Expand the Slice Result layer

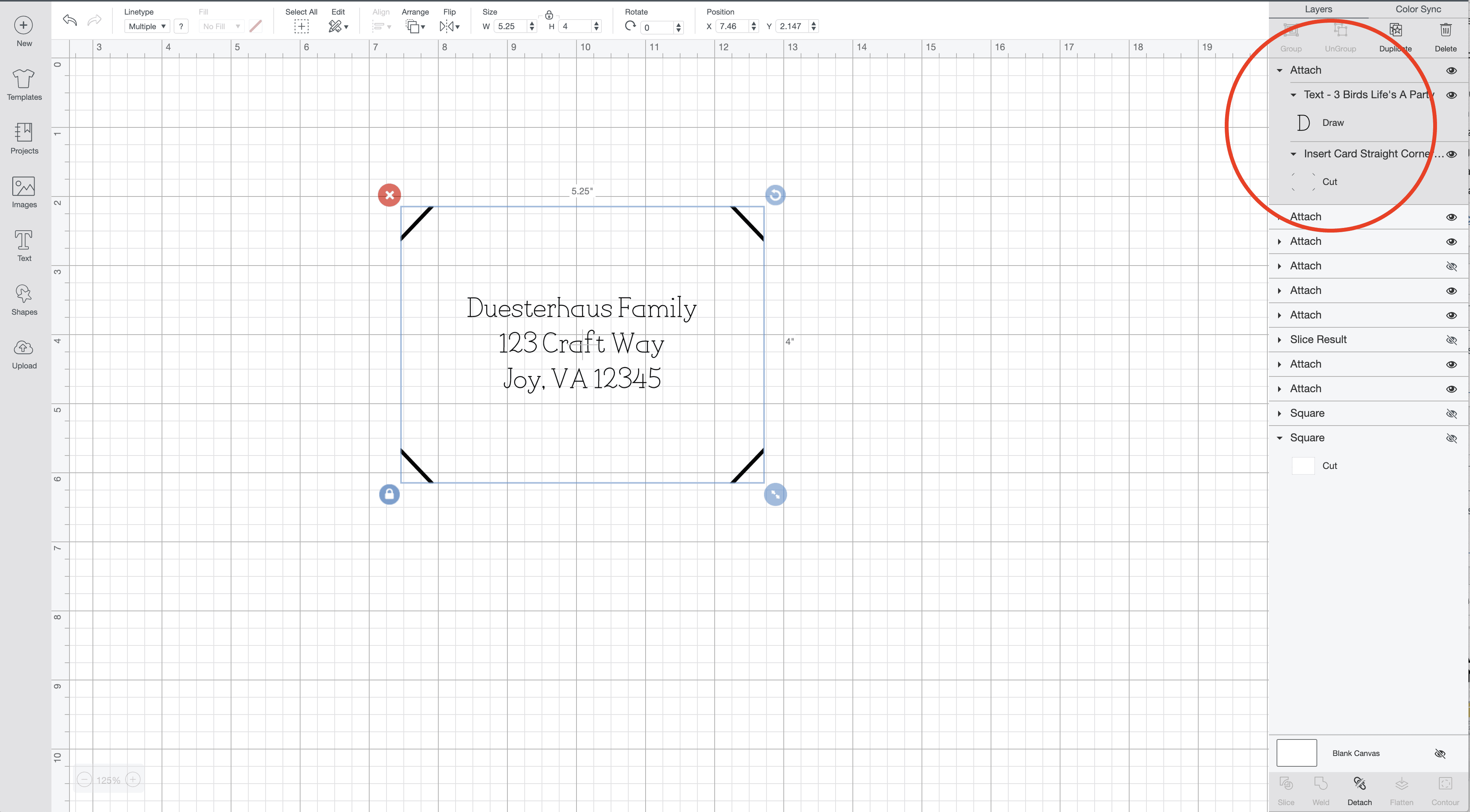pyautogui.click(x=1279, y=340)
